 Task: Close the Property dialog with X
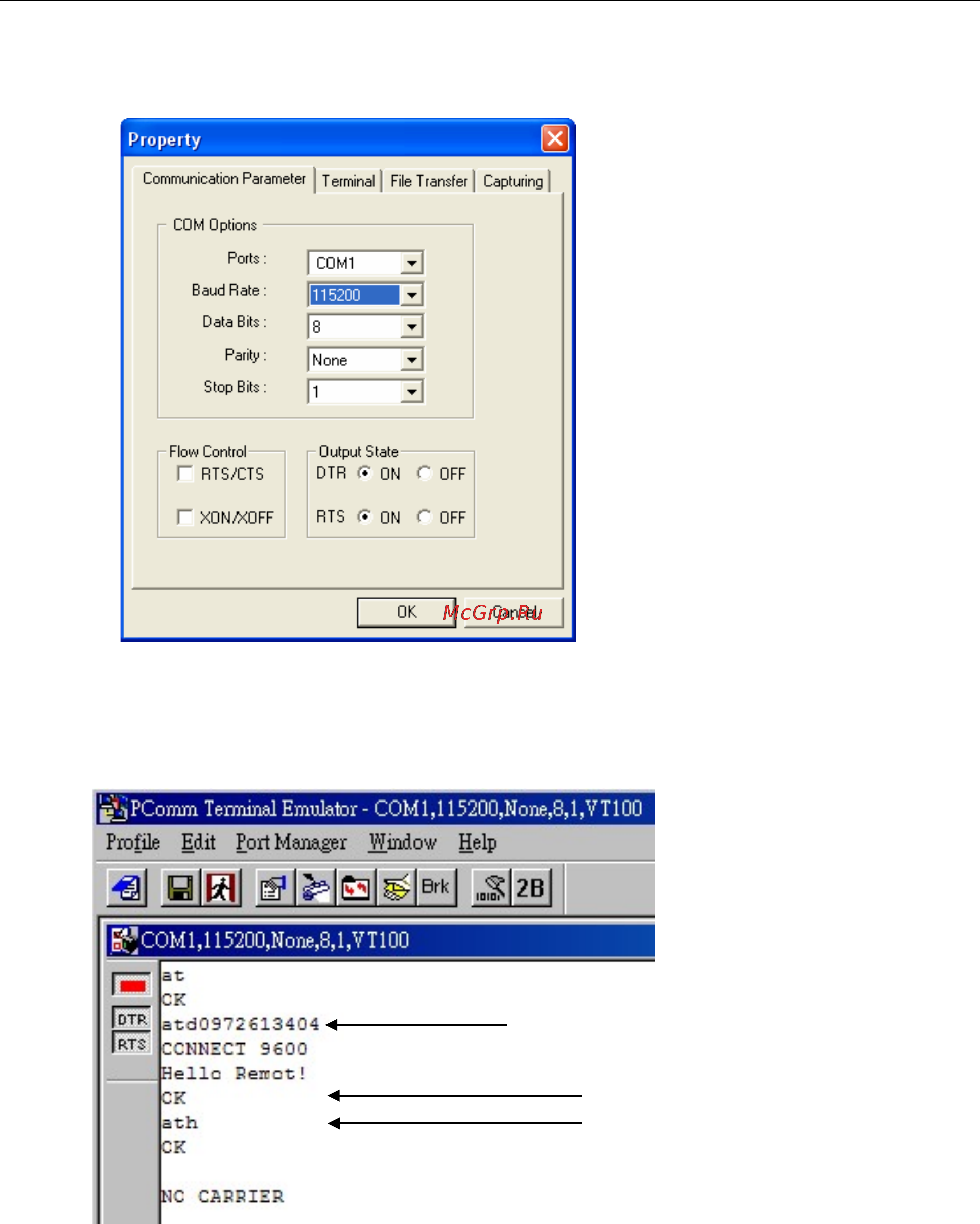[555, 138]
